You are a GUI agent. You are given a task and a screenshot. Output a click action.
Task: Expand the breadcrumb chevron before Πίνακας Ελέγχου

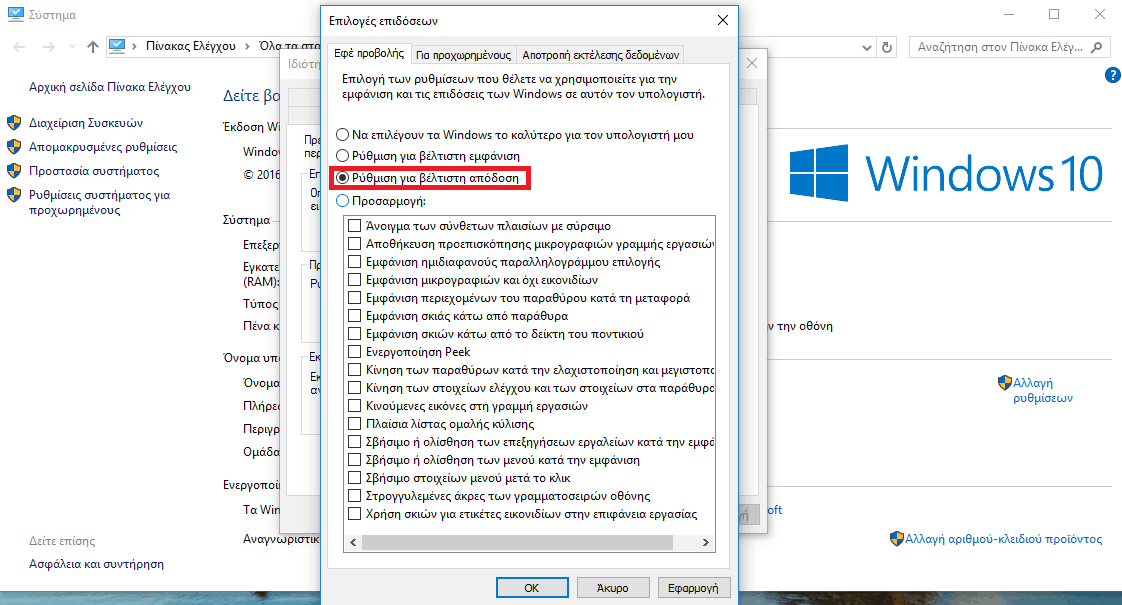pos(134,46)
